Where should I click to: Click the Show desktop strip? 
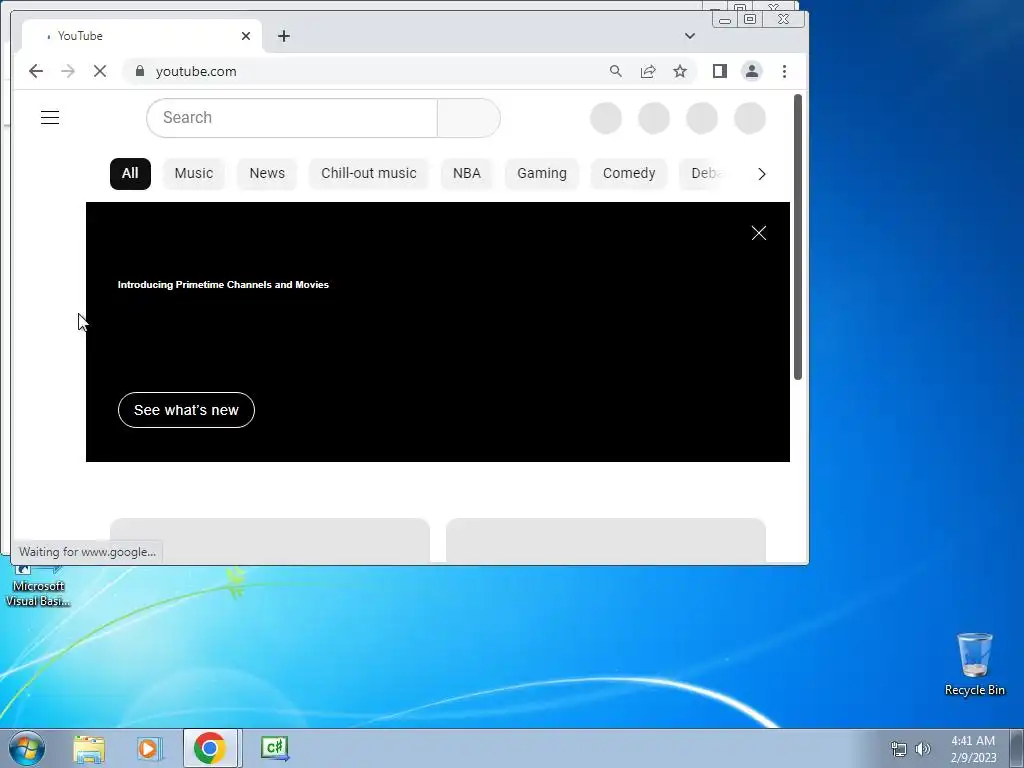(x=1017, y=748)
